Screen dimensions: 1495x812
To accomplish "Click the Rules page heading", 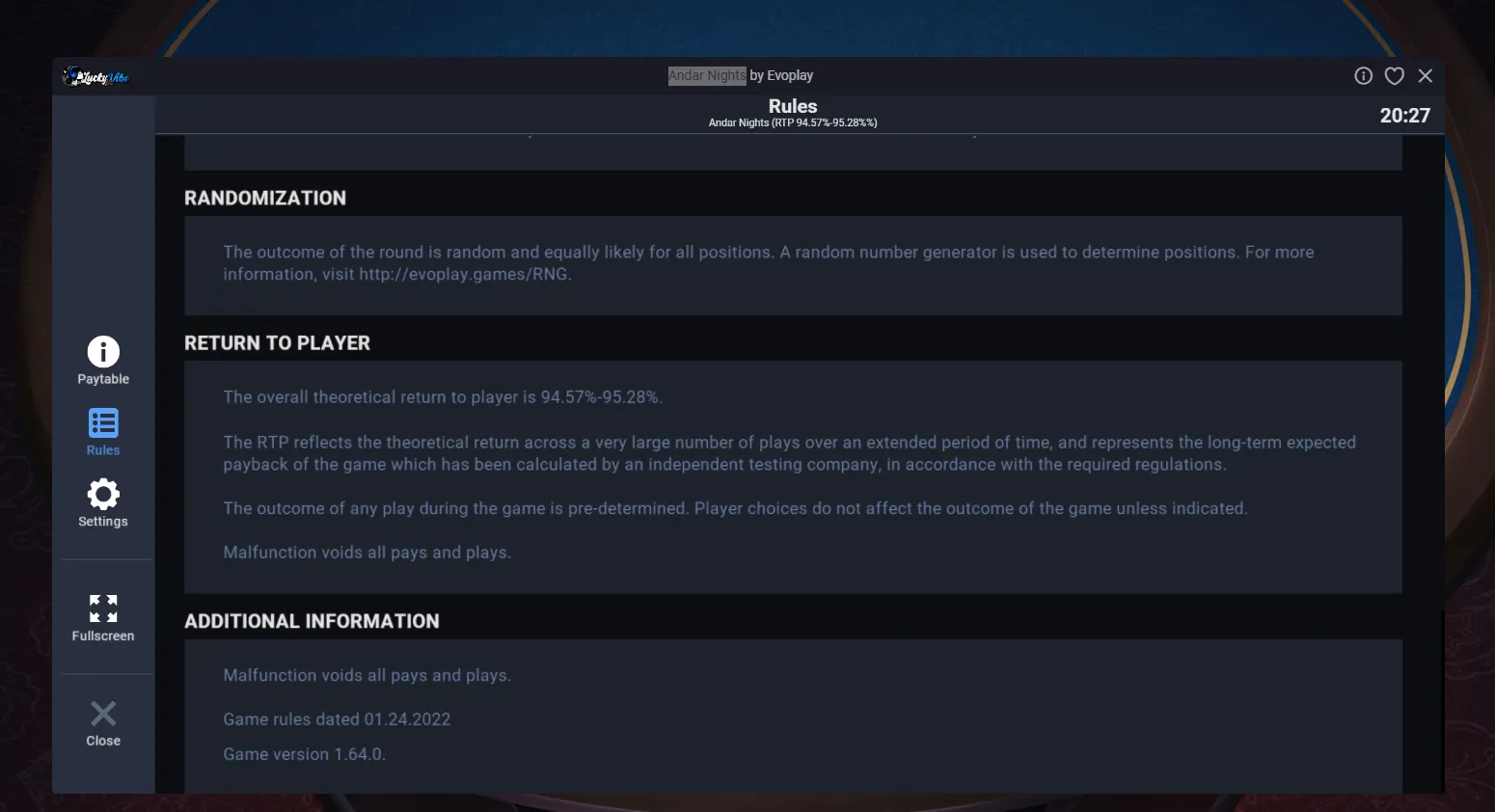I will [x=793, y=106].
